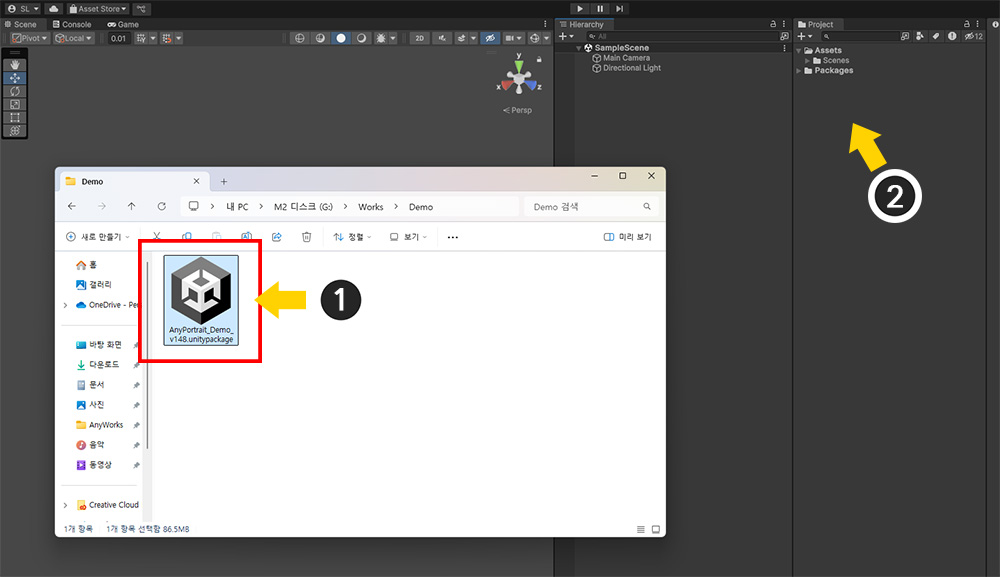Click the Unity cloud services icon
This screenshot has width=1000, height=577.
click(54, 9)
